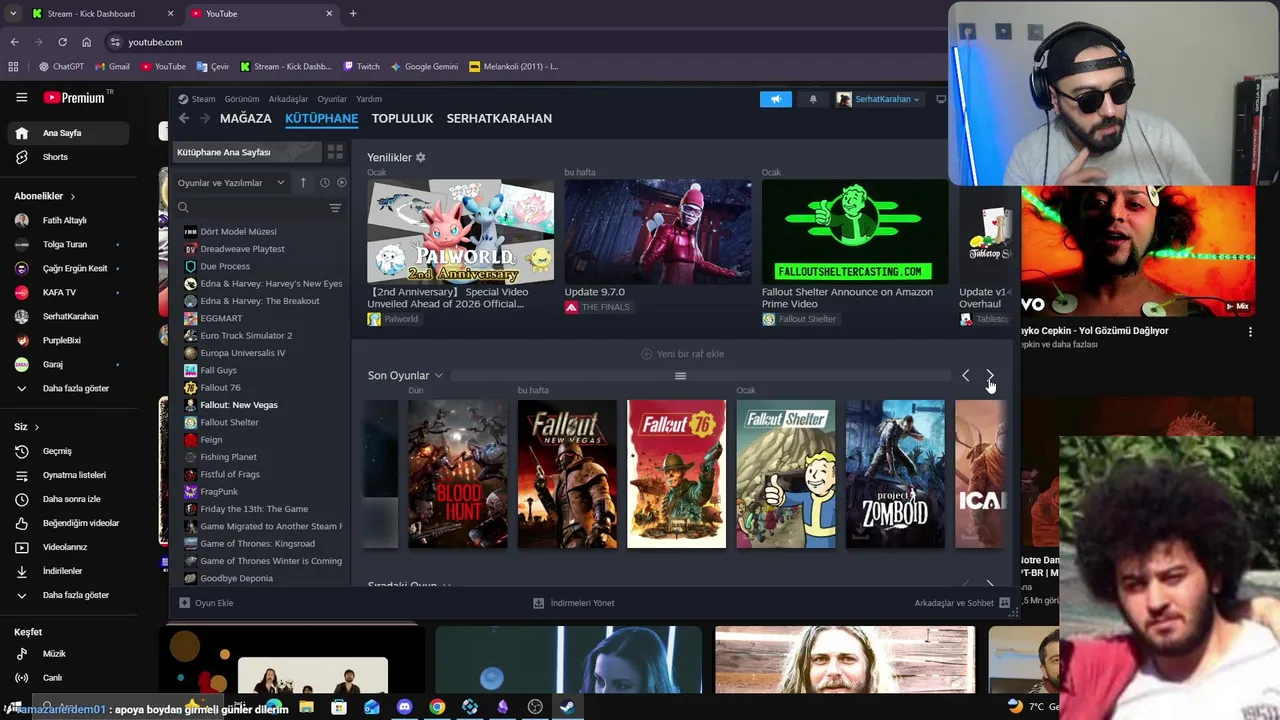Open the Fallout 76 game cover

[676, 474]
